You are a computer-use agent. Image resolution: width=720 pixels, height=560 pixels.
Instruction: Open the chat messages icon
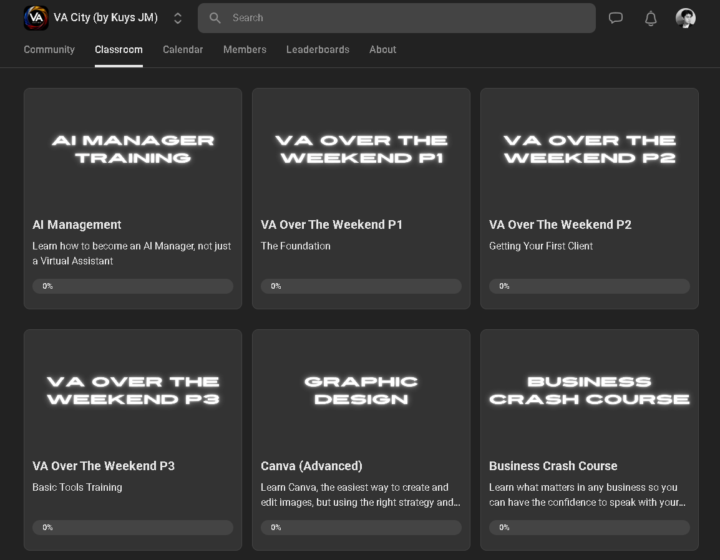616,18
